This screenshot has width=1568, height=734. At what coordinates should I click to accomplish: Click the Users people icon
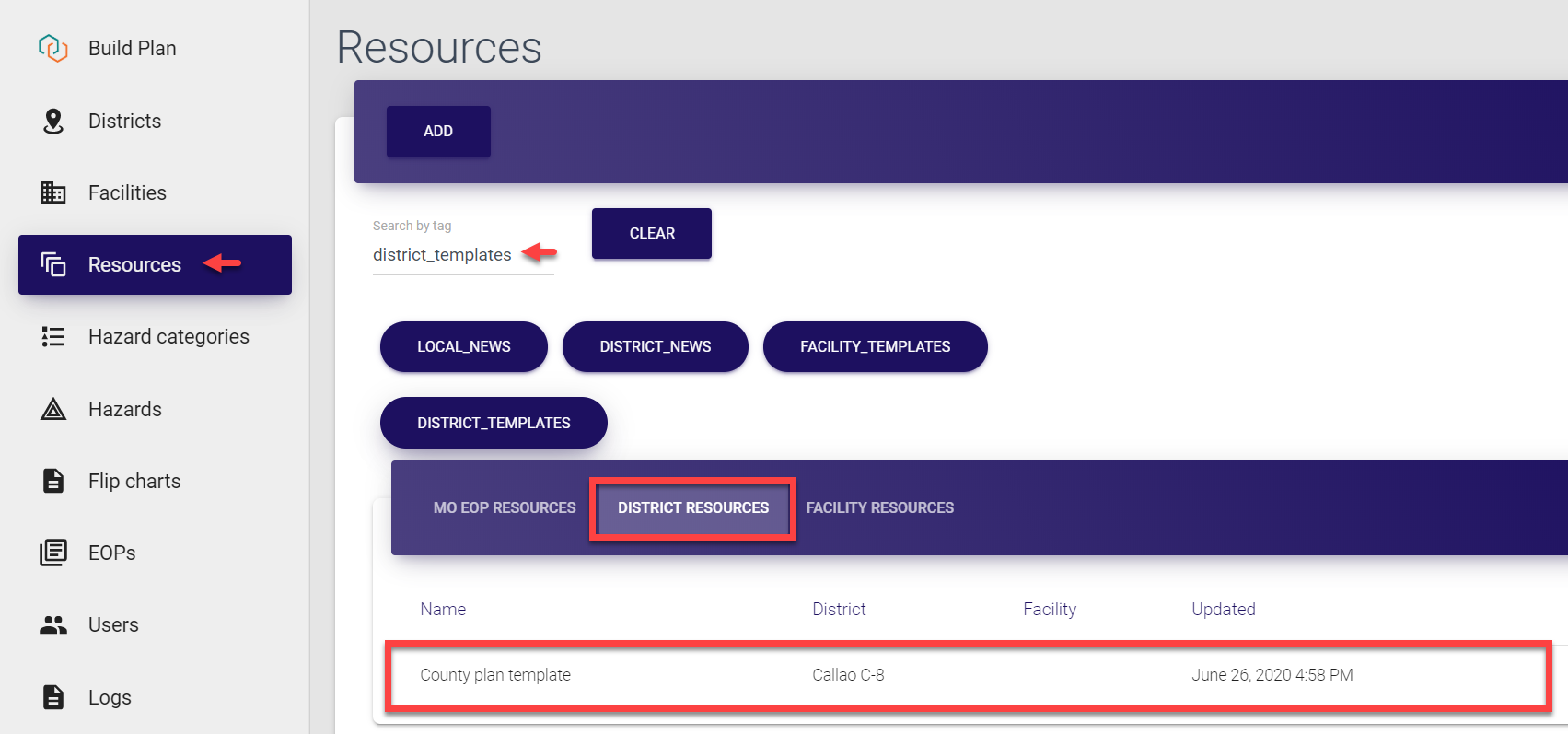point(53,624)
